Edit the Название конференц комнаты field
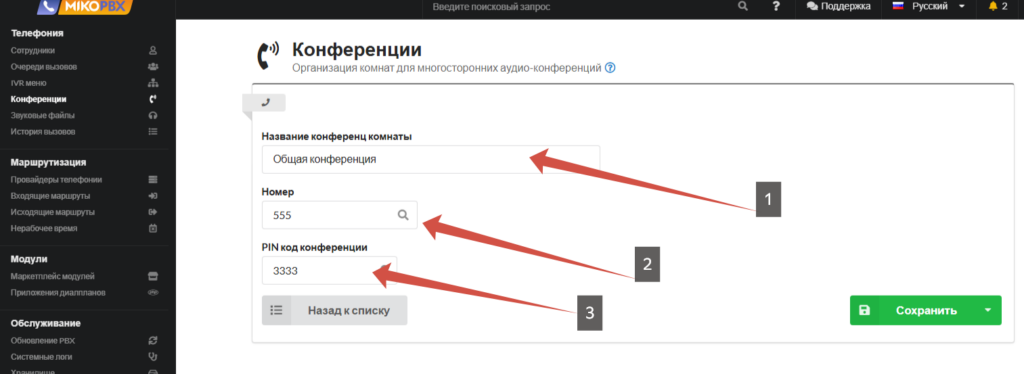The image size is (1024, 374). 430,159
